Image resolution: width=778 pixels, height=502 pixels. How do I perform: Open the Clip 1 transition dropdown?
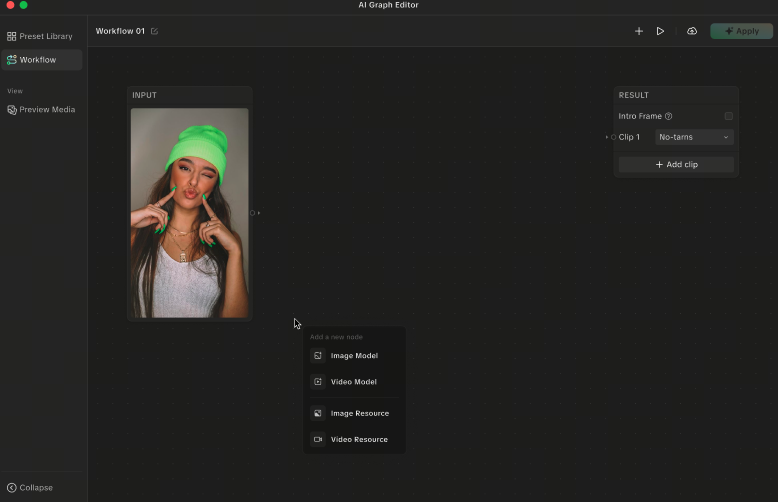(x=694, y=137)
